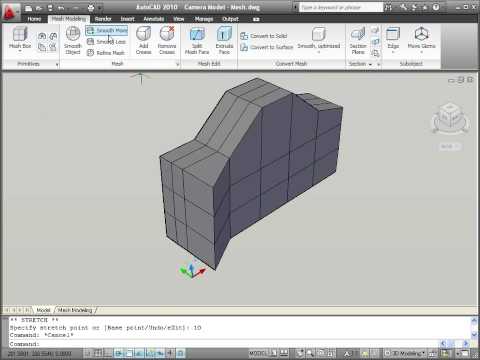
Task: Activate the Section Plane tool
Action: [358, 40]
